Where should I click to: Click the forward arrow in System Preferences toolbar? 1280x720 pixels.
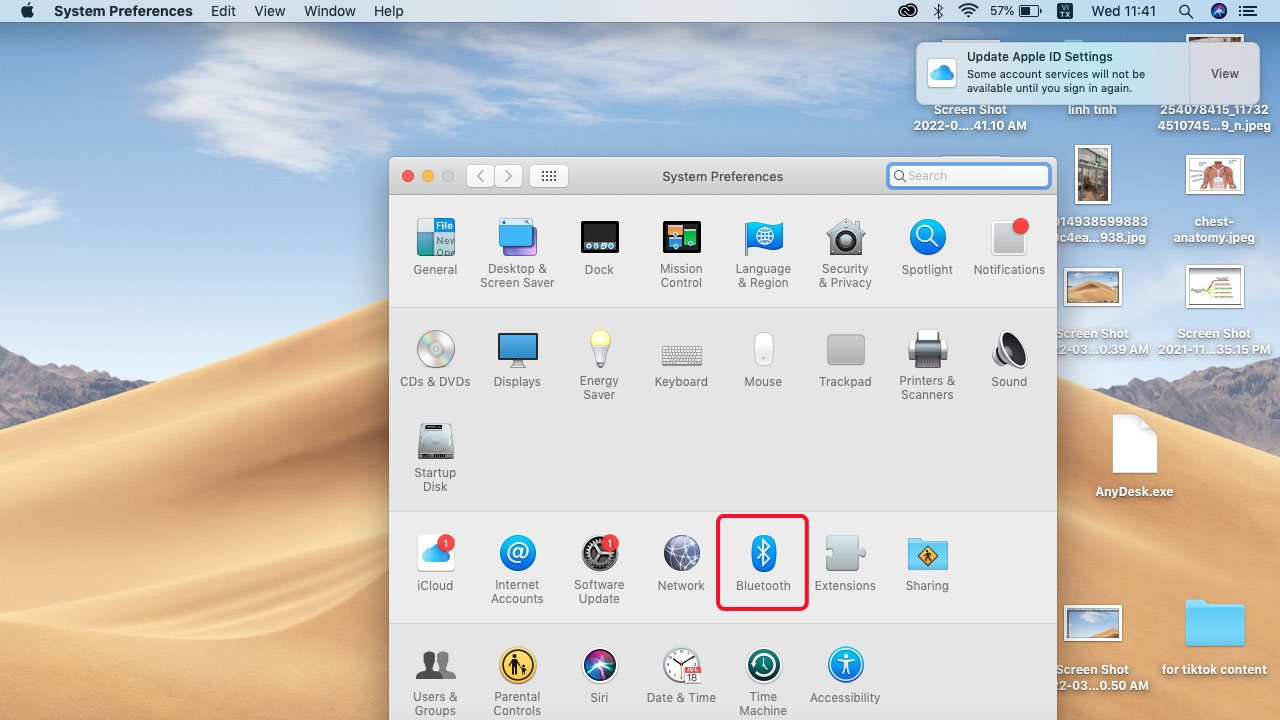[509, 176]
